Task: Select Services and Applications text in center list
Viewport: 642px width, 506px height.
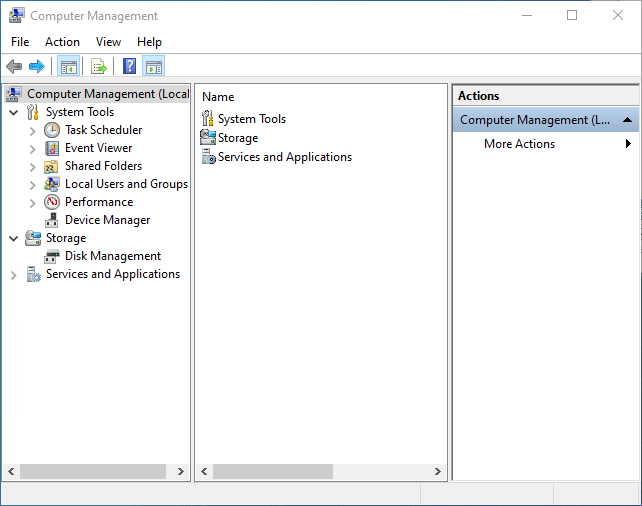Action: coord(285,157)
